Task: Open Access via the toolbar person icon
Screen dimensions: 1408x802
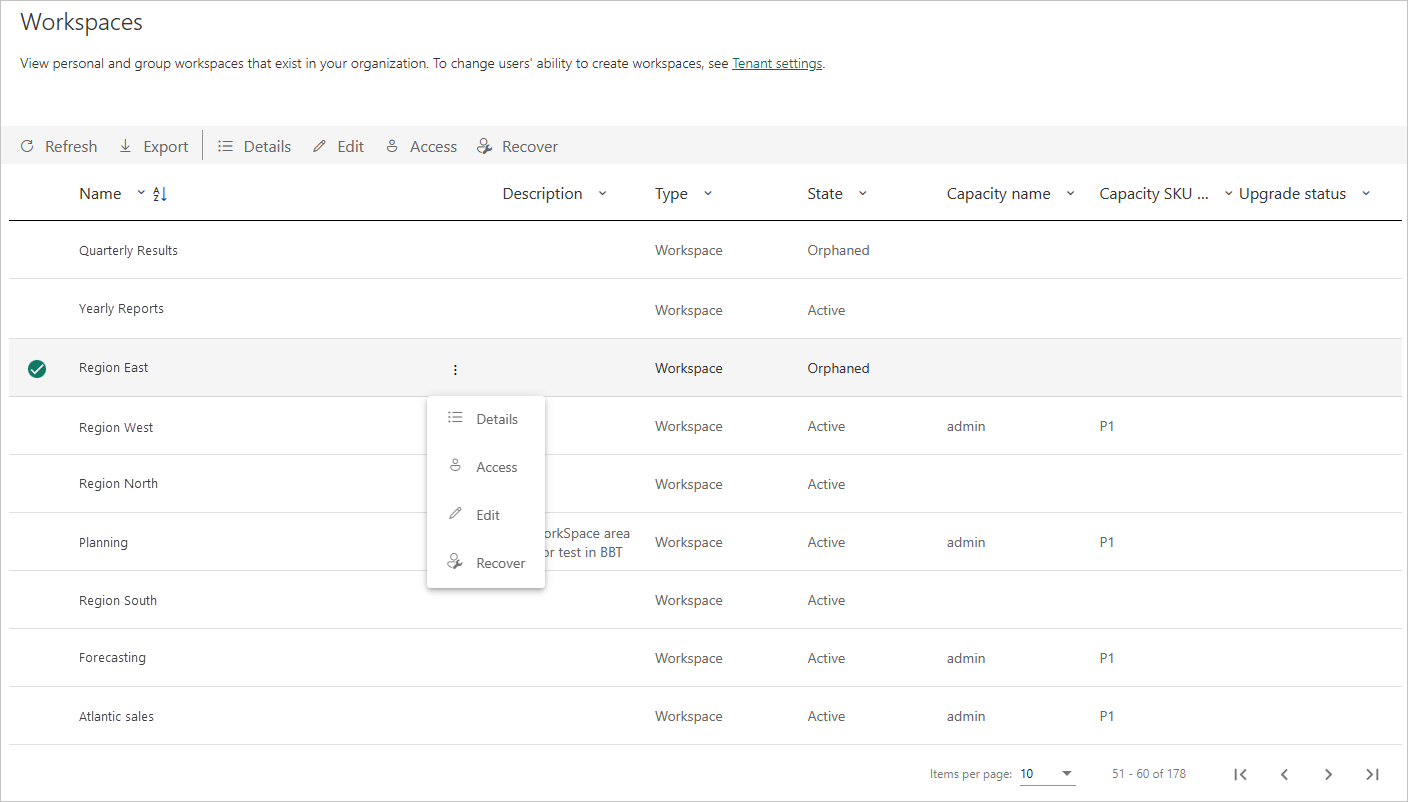Action: coord(391,146)
